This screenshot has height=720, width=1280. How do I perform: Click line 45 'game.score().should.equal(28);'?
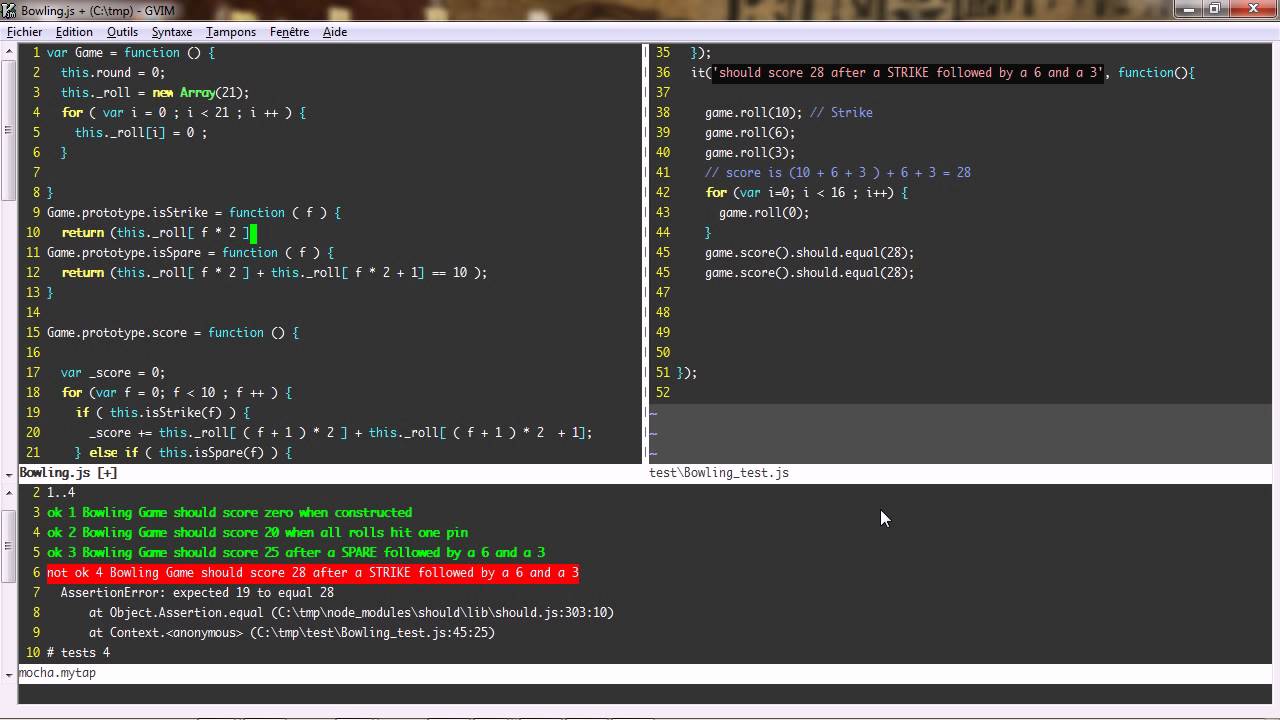coord(809,253)
